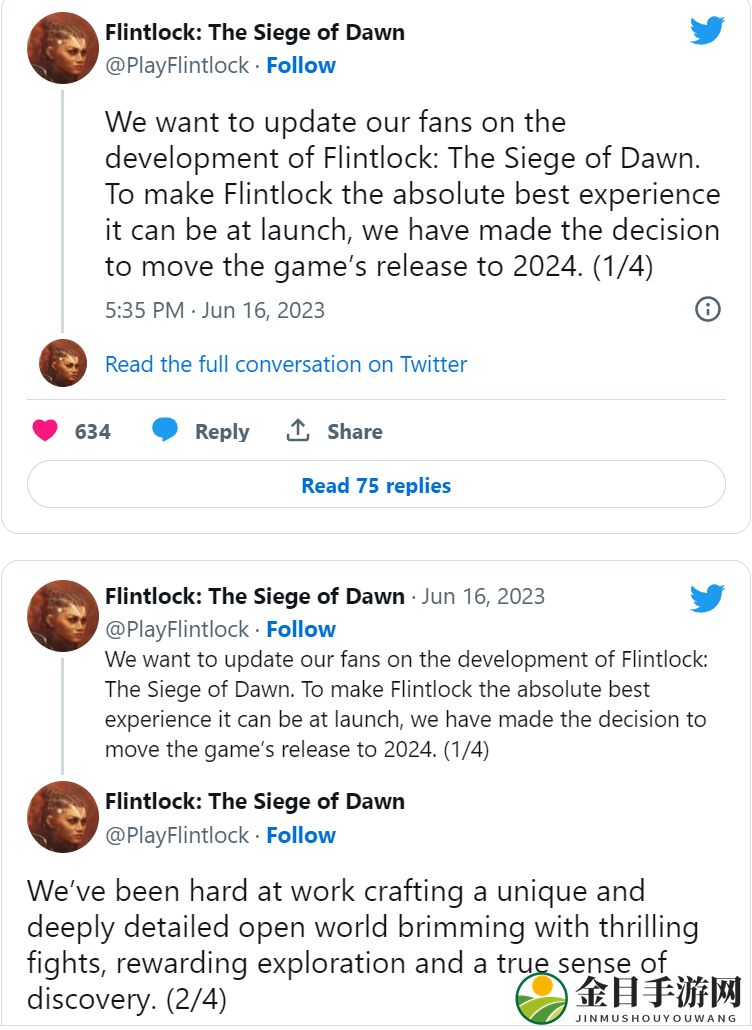Click small avatar beside Read full conversation
Viewport: 752px width, 1030px height.
(63, 363)
